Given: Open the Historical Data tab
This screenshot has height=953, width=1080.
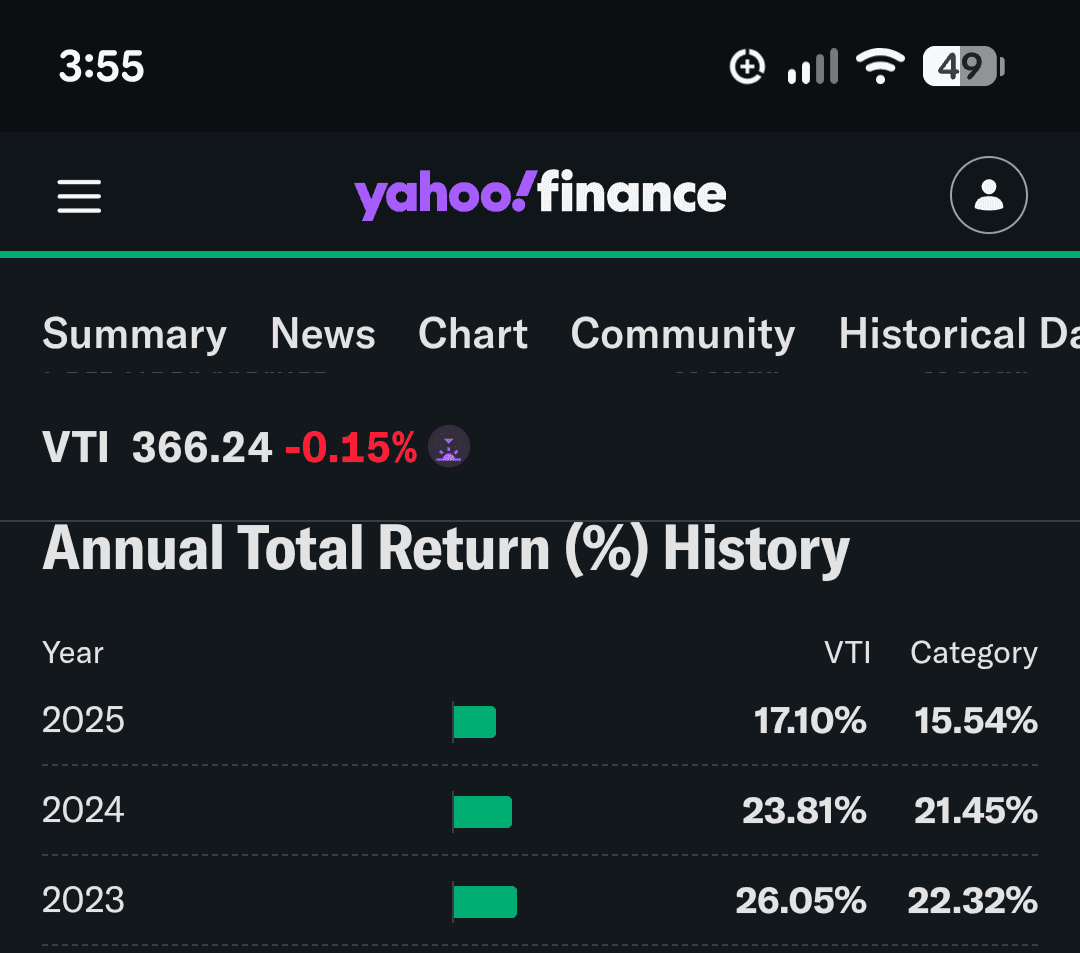Looking at the screenshot, I should [959, 334].
